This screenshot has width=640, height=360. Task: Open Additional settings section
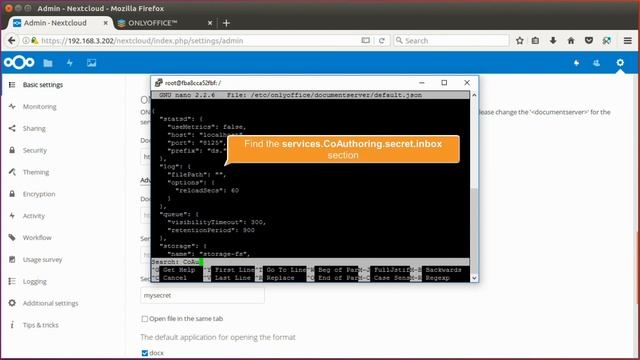[50, 303]
